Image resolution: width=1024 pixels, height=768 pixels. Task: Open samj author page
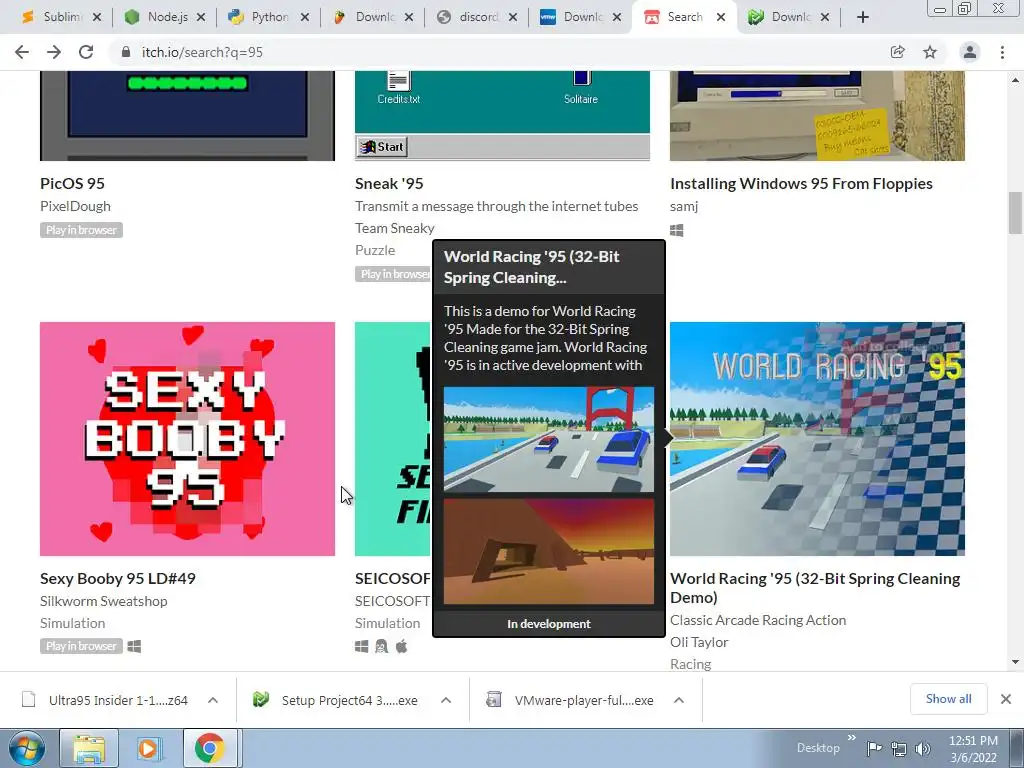pyautogui.click(x=684, y=206)
